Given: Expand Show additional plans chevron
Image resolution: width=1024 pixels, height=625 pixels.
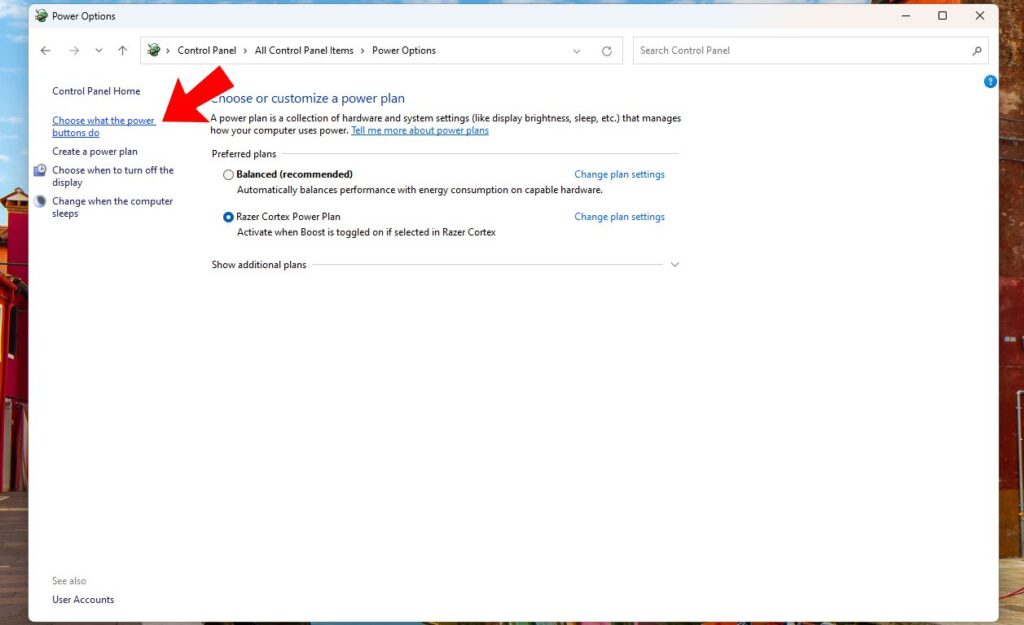Looking at the screenshot, I should click(x=675, y=264).
